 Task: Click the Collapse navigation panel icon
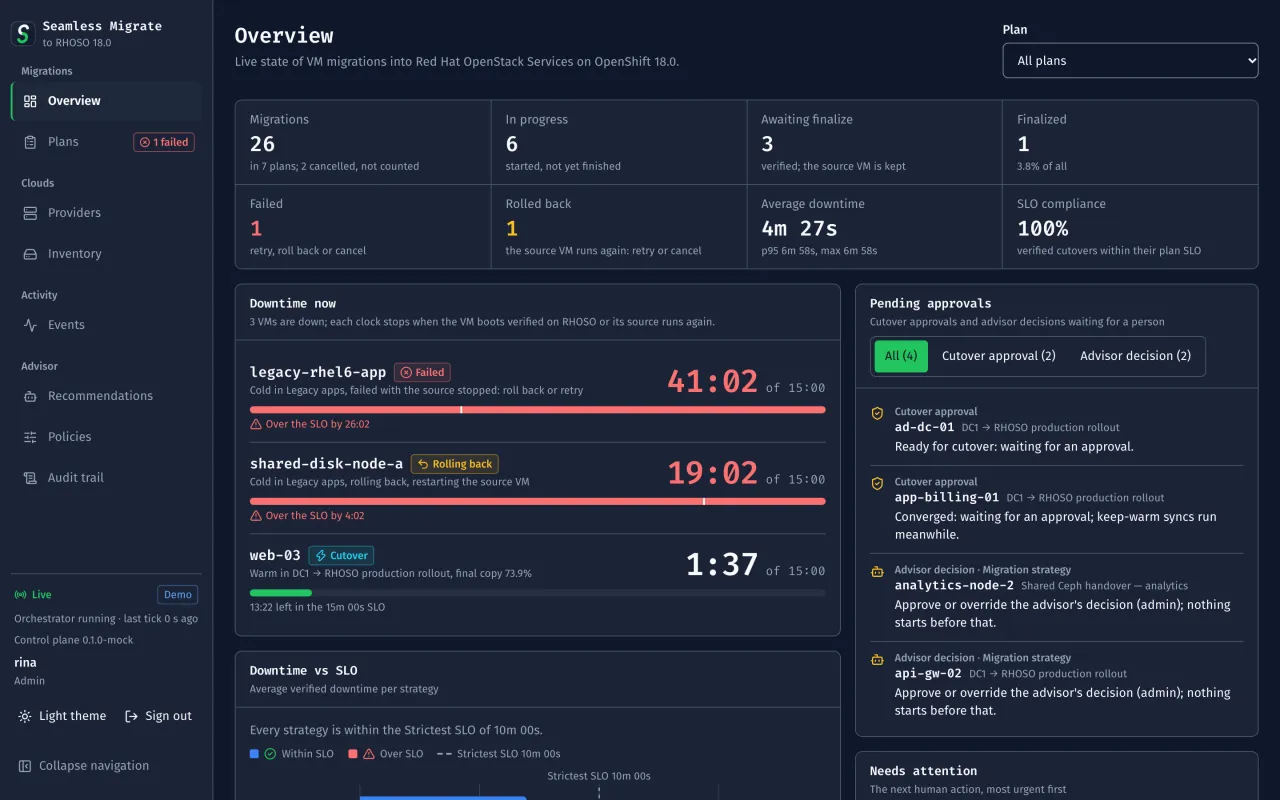click(x=25, y=766)
